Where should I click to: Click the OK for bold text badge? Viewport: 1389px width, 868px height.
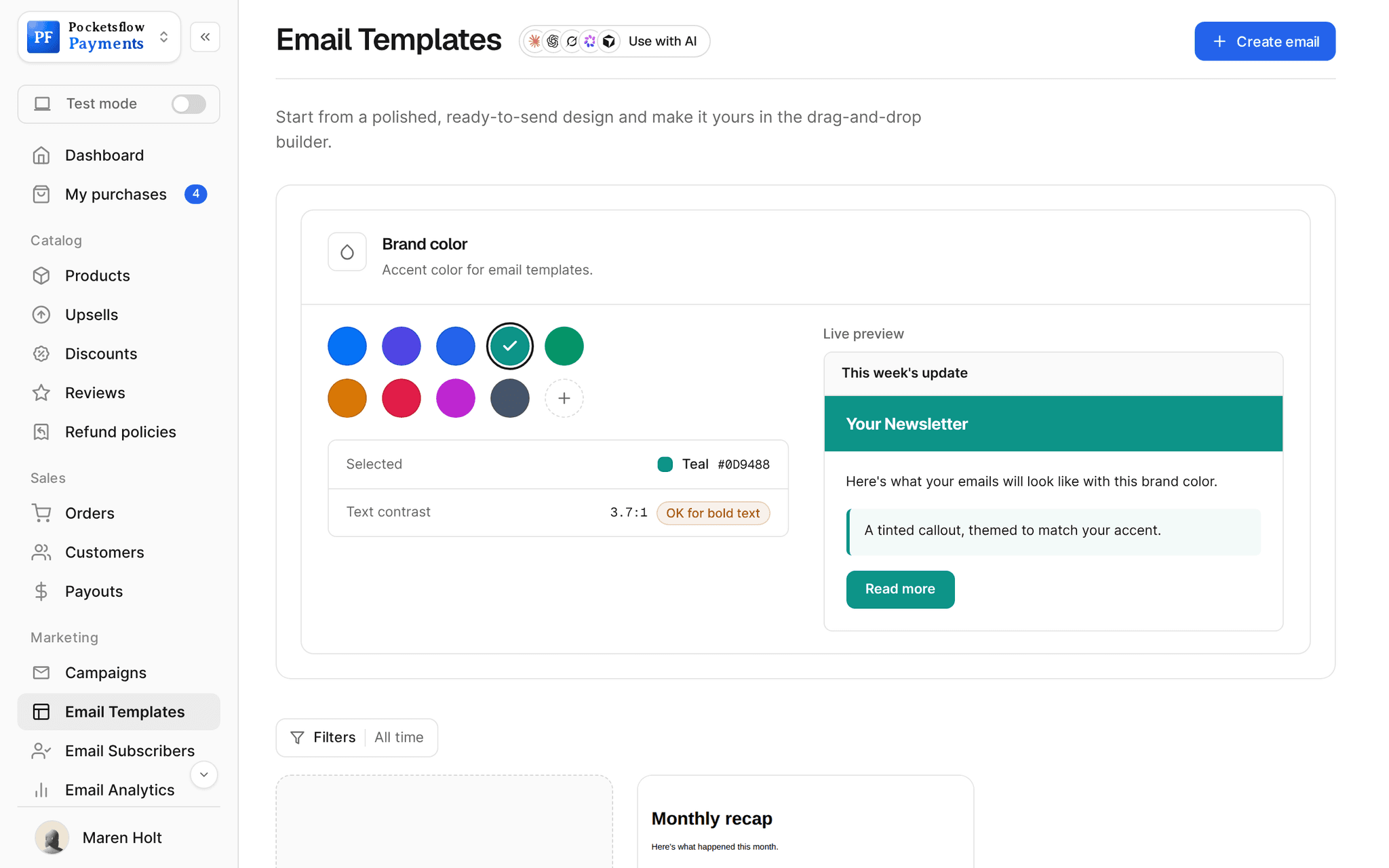[713, 513]
